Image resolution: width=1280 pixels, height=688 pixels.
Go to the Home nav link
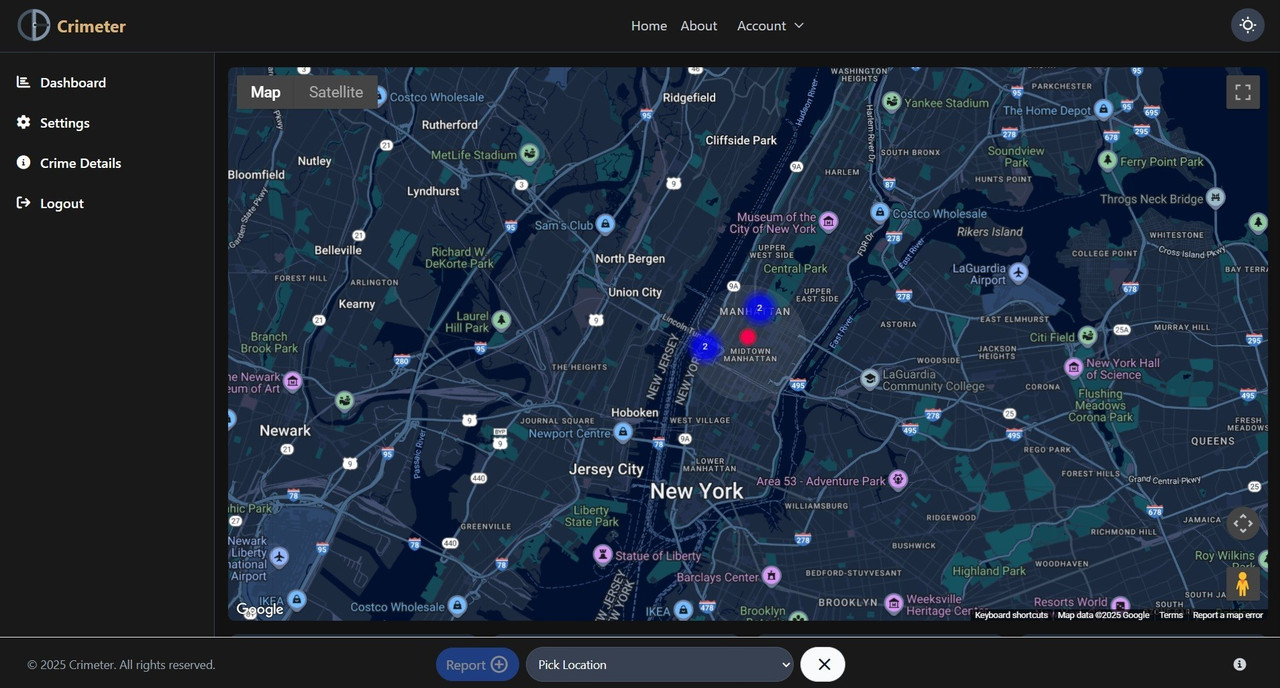[649, 26]
